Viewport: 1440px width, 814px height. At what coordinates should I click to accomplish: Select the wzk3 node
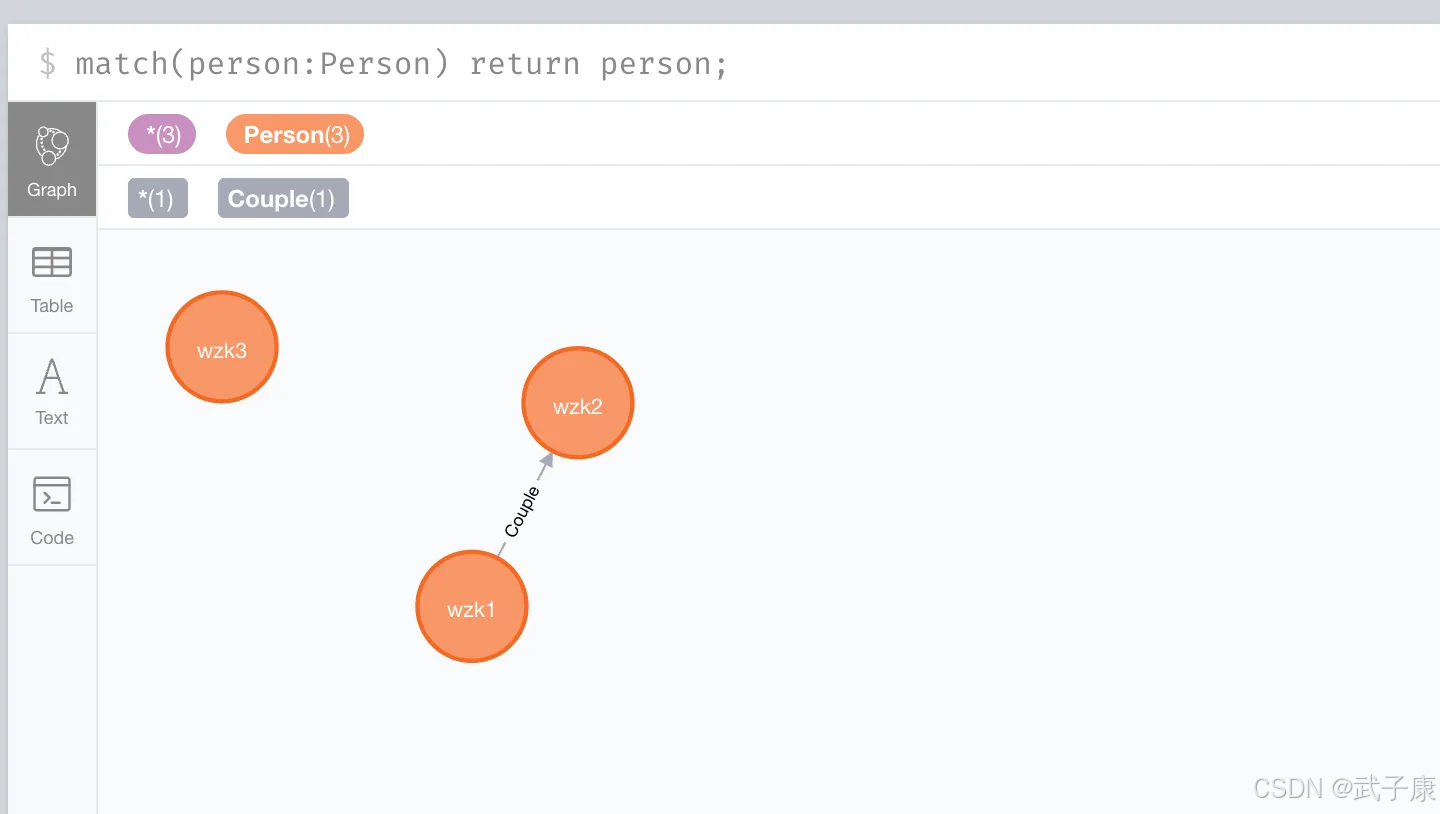221,347
